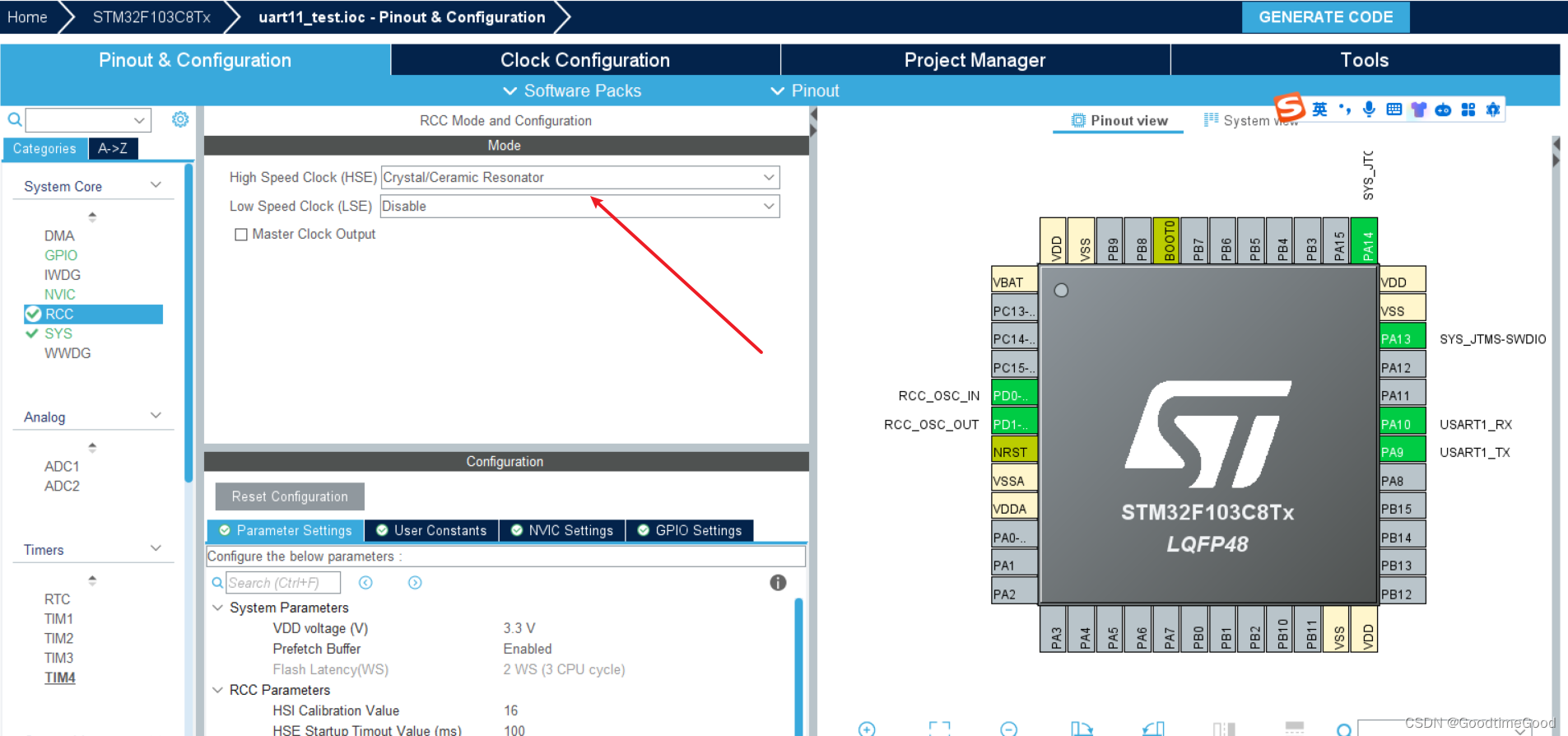
Task: Click the info icon in parameter settings
Action: pos(778,583)
